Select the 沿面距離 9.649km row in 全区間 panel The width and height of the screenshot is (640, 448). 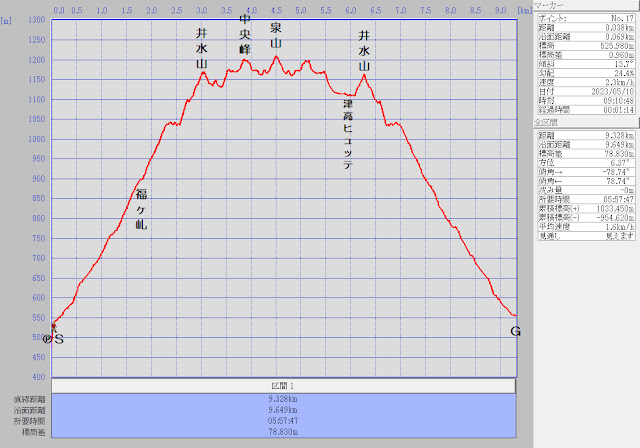[x=586, y=144]
